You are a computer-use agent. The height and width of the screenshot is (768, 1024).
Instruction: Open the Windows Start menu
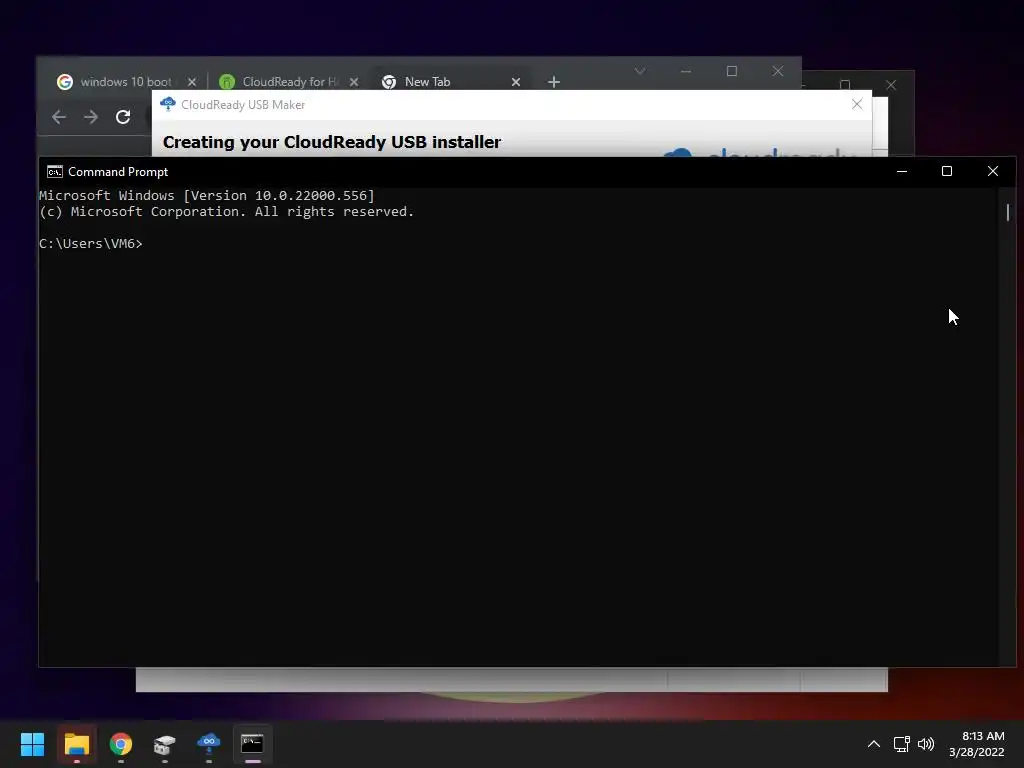point(32,744)
